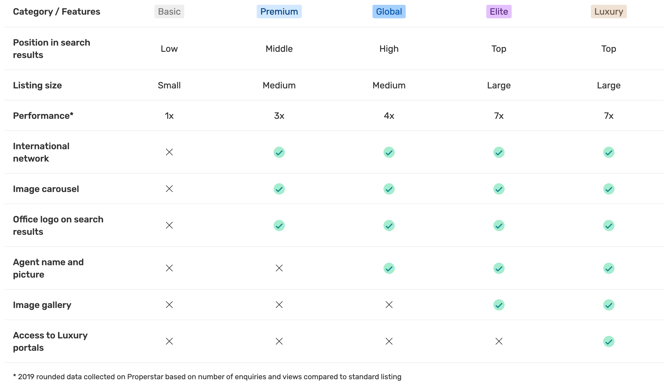This screenshot has height=384, width=670.
Task: Click the 2019 data footnote text
Action: click(207, 377)
